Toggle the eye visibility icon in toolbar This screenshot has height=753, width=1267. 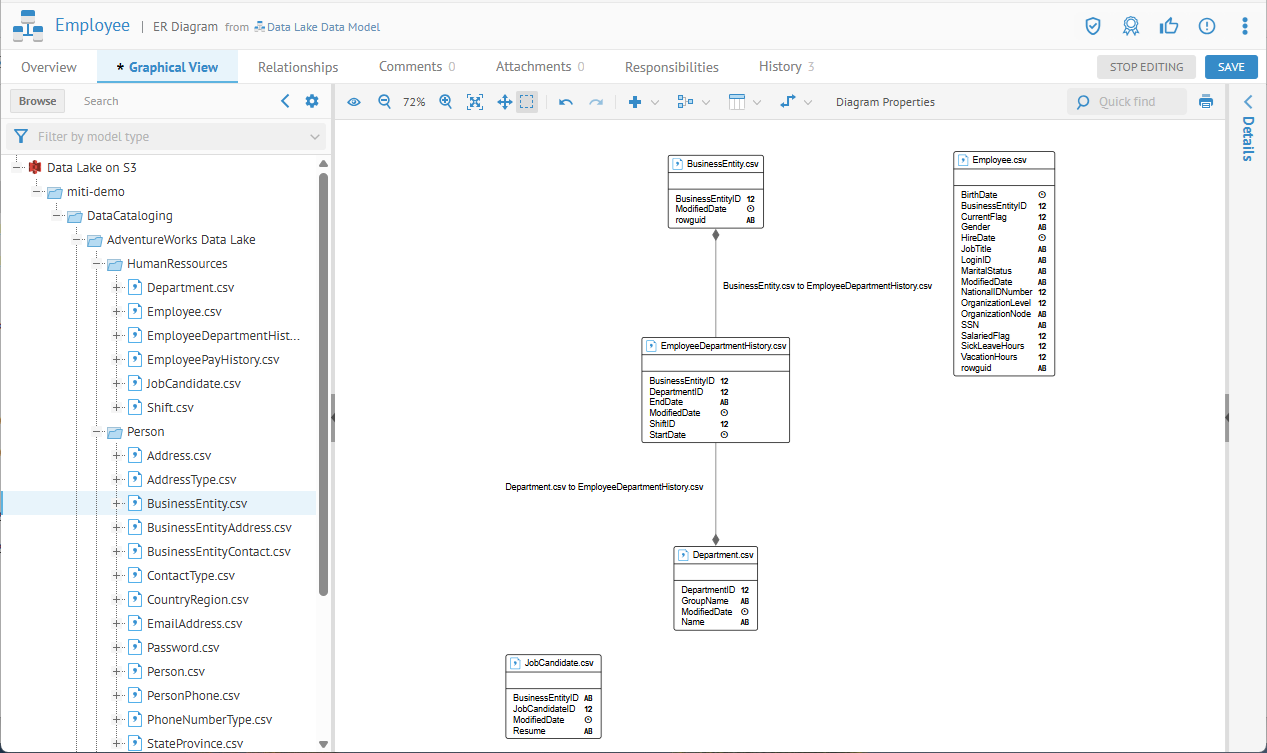coord(354,102)
